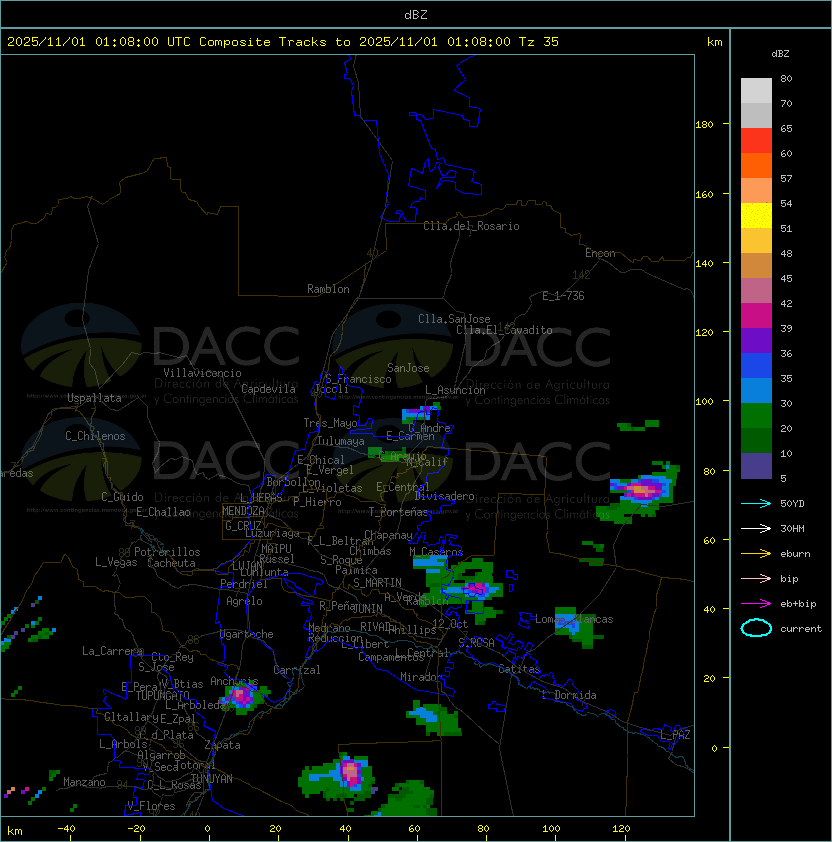832x842 pixels.
Task: Click the storm cell core near Anchoris
Action: coord(241,696)
